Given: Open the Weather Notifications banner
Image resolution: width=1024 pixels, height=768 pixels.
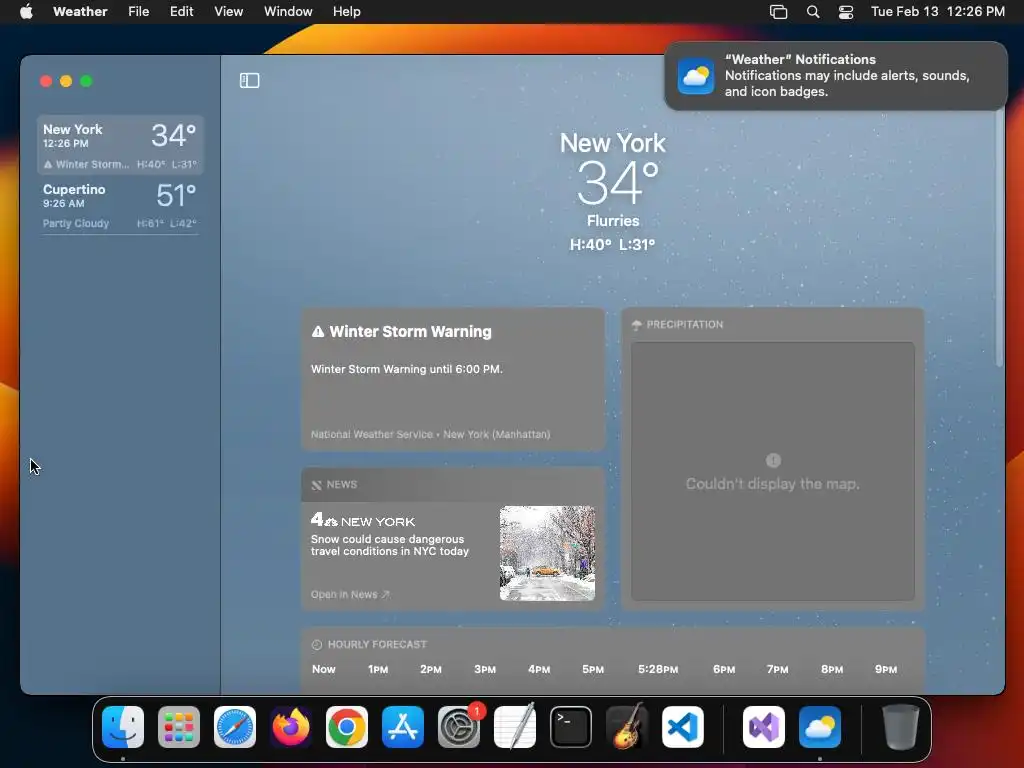Looking at the screenshot, I should [836, 76].
